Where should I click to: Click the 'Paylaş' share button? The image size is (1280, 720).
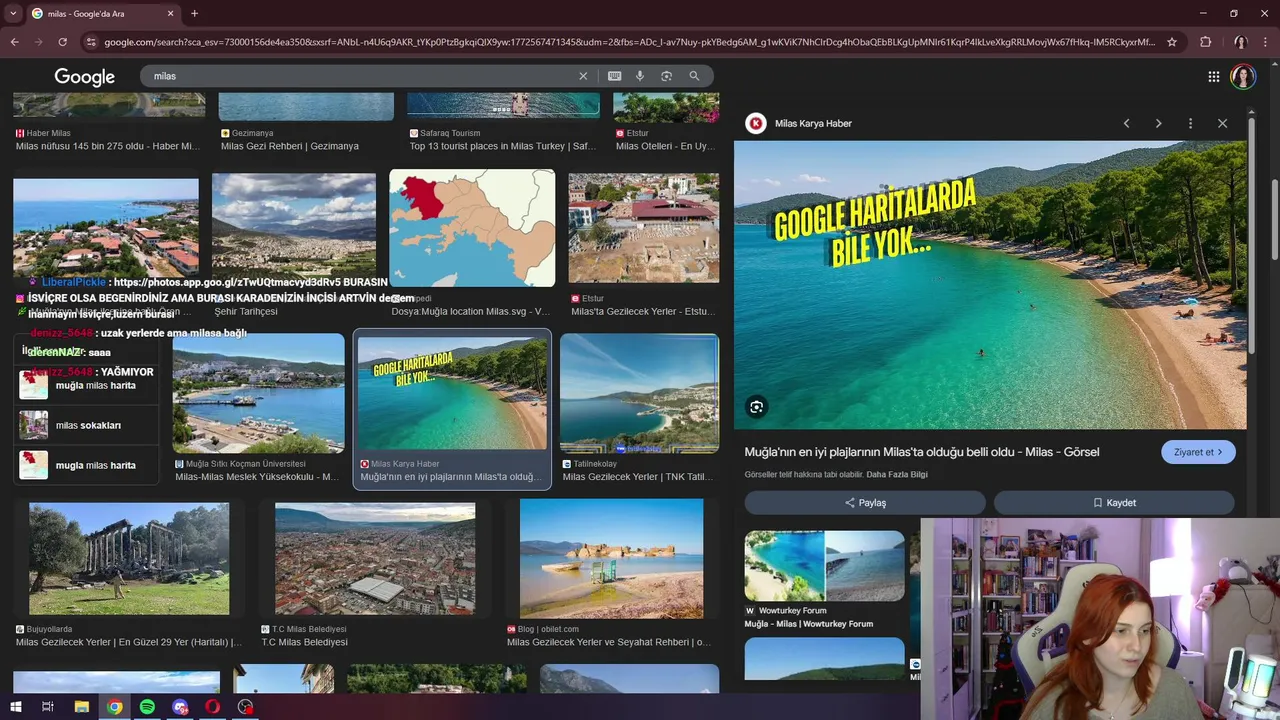pyautogui.click(x=865, y=503)
